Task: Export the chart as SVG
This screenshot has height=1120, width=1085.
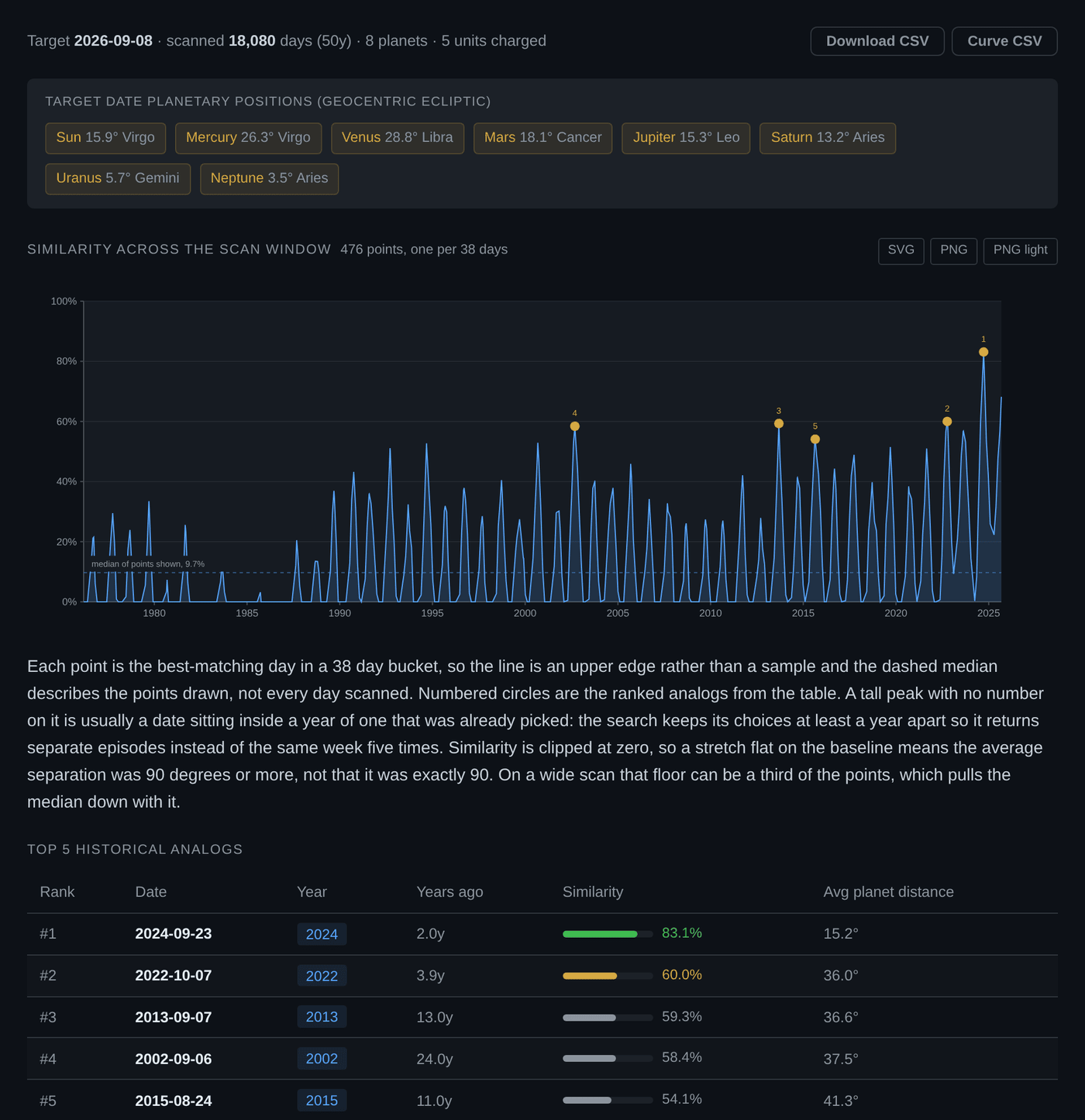Action: (901, 250)
